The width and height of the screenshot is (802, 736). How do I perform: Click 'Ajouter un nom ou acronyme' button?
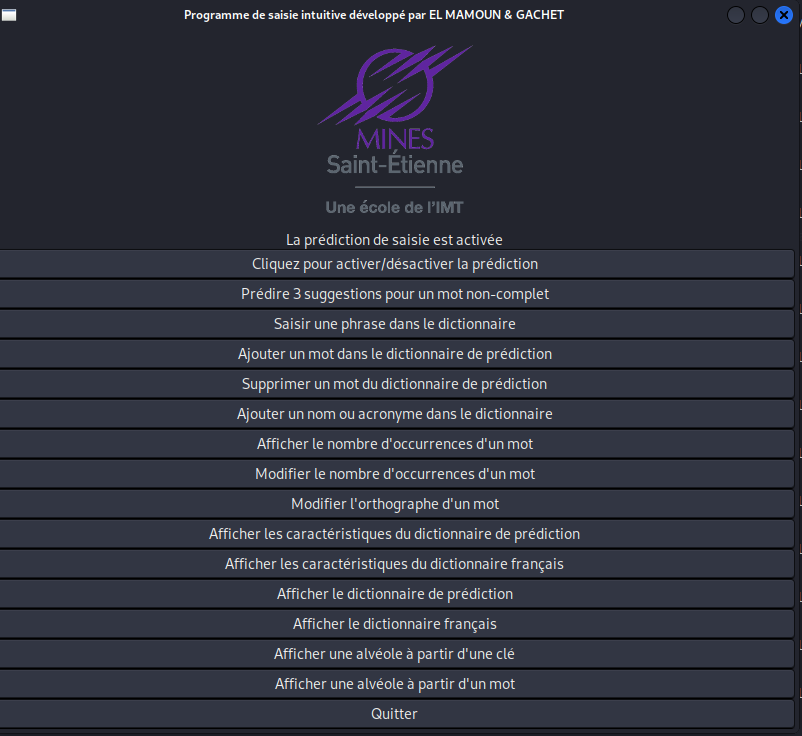coord(395,414)
